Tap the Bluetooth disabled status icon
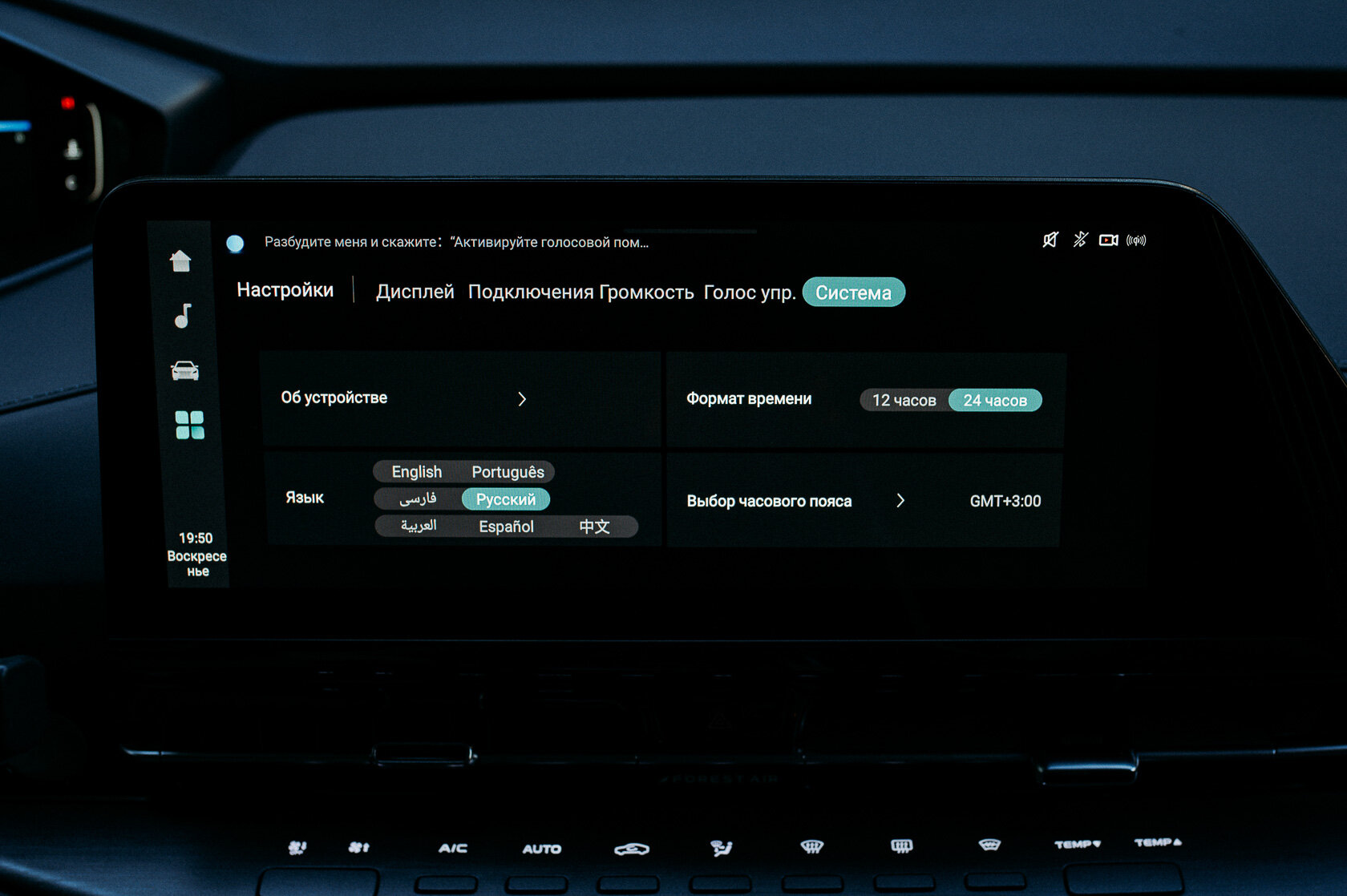 (x=1080, y=240)
